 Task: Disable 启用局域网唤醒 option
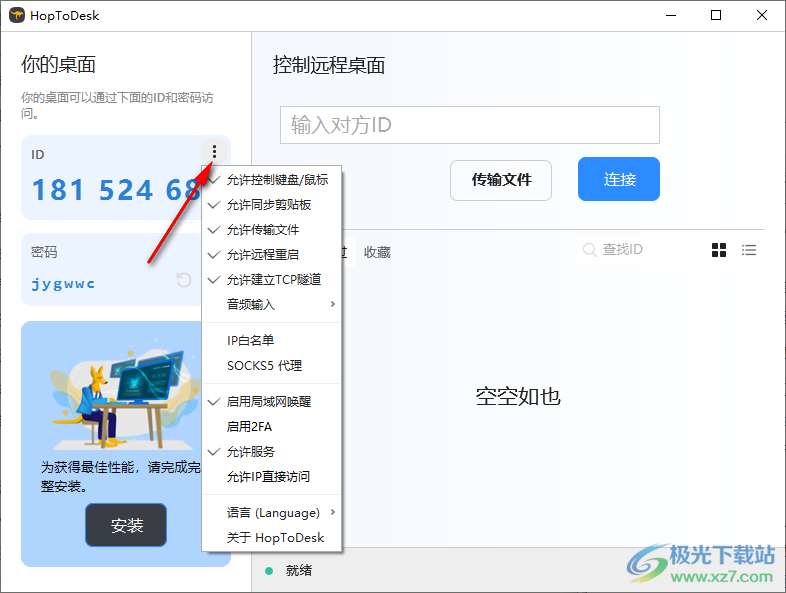[272, 402]
